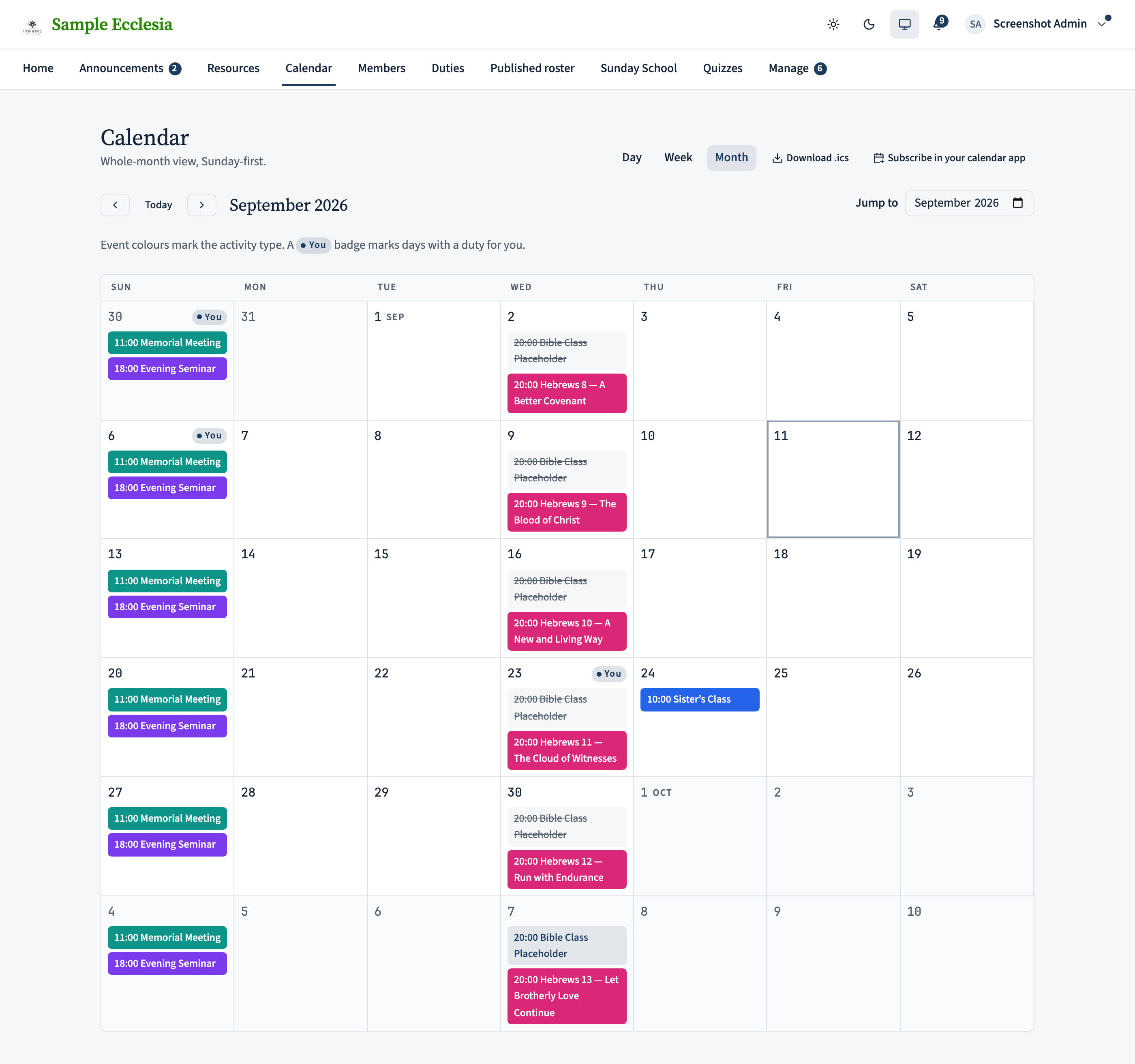Open the Home nav item
The height and width of the screenshot is (1064, 1135).
[38, 68]
